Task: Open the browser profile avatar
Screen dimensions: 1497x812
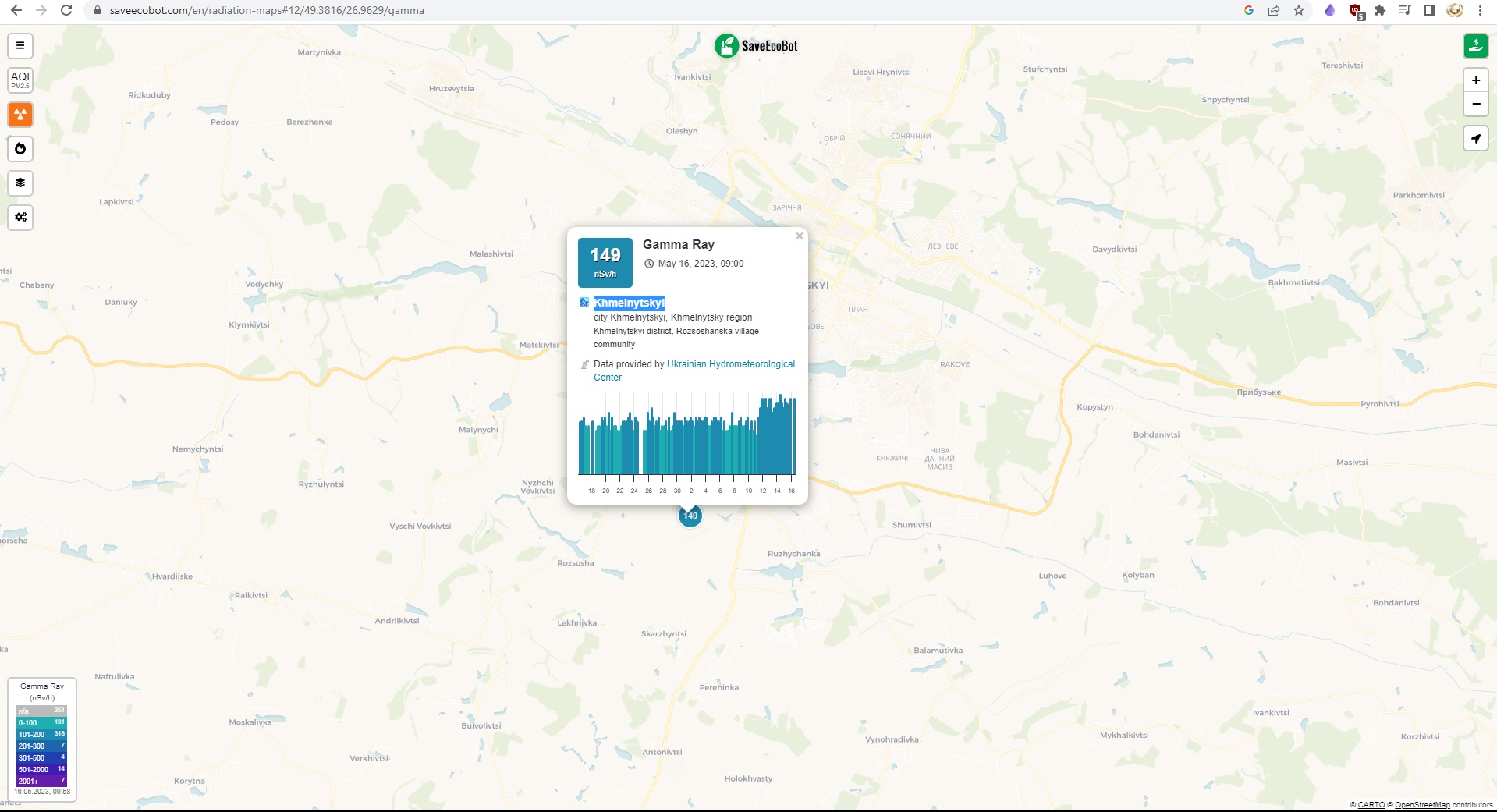Action: tap(1455, 10)
